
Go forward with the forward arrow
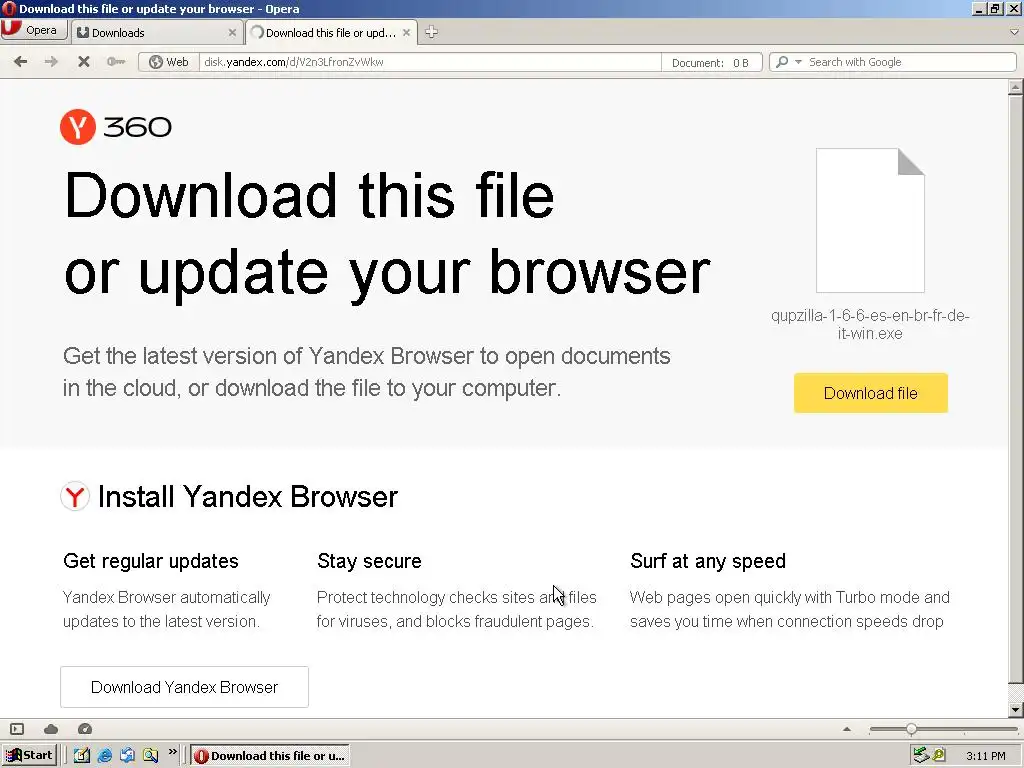coord(51,62)
